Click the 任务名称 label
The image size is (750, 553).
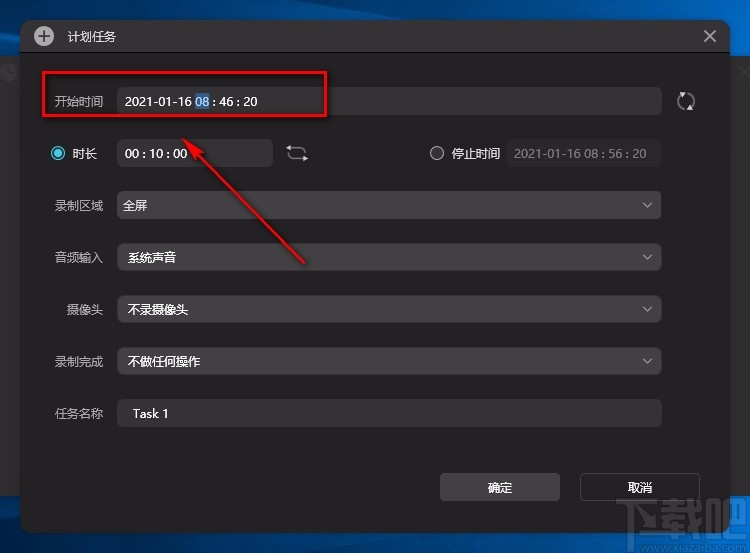tap(79, 413)
